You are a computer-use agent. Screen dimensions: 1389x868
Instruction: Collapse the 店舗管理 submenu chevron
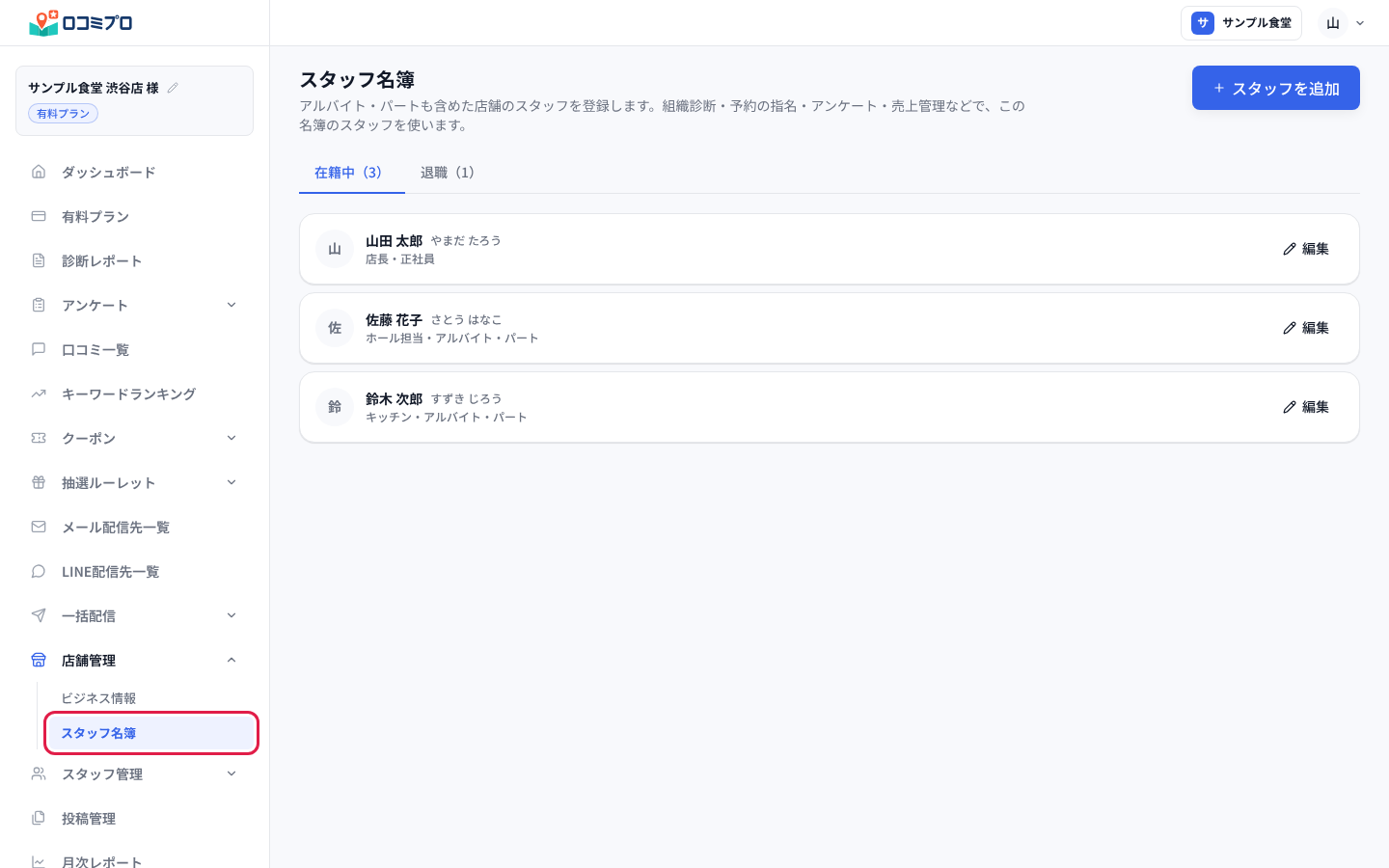[231, 660]
